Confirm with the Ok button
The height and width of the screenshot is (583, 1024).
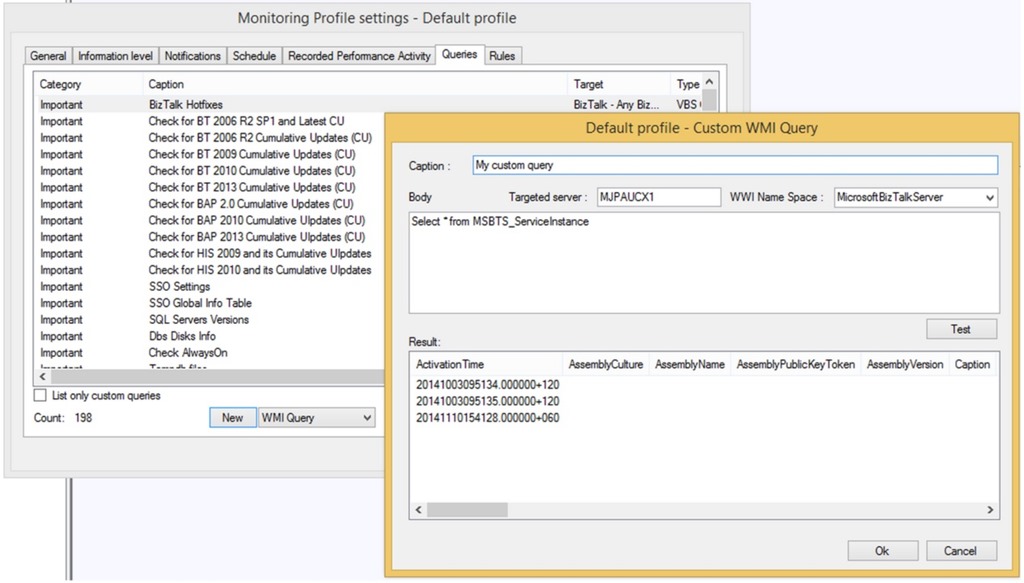[x=882, y=551]
